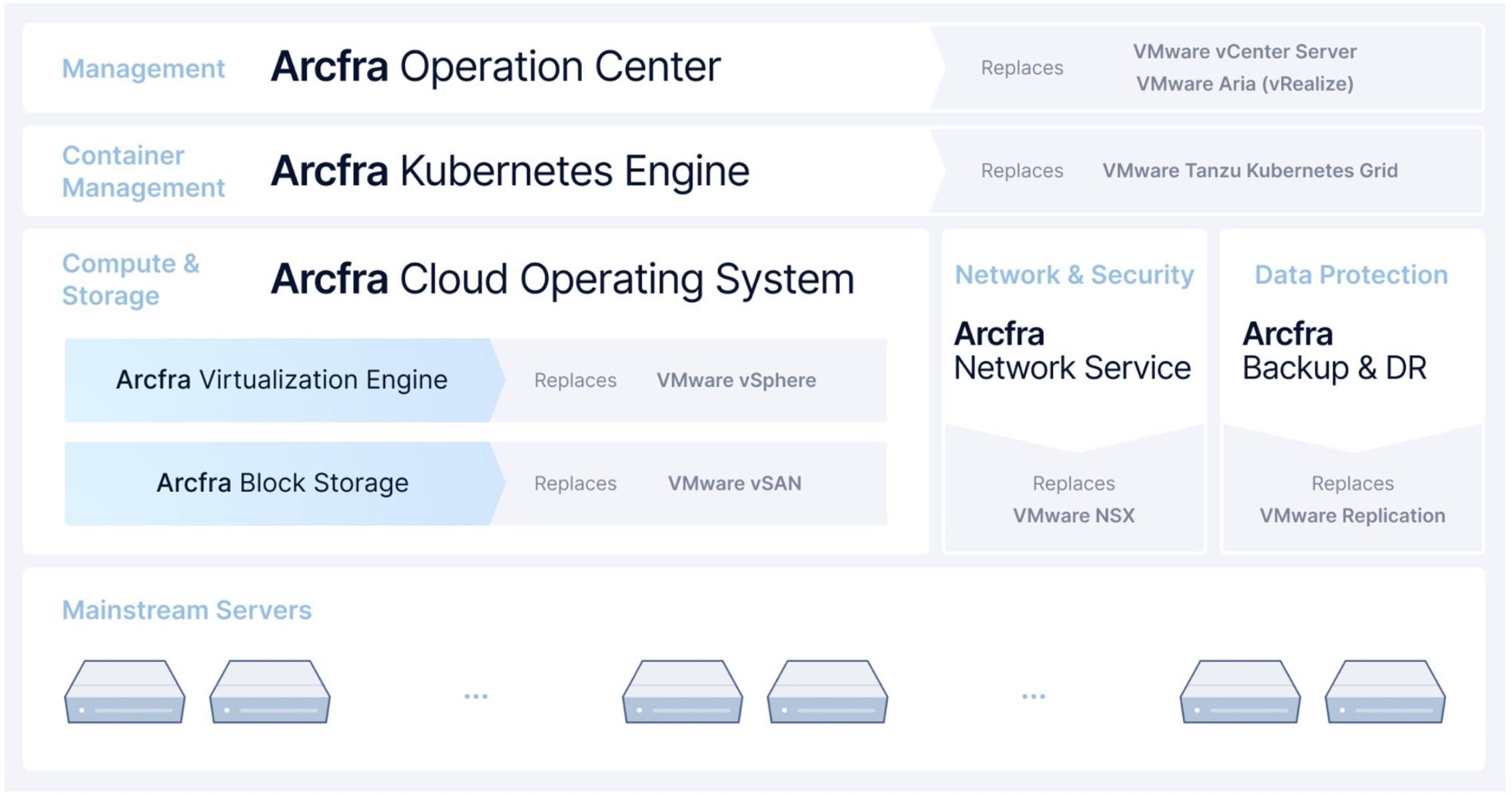This screenshot has width=1512, height=794.
Task: Click the VMware vSphere text
Action: [736, 380]
